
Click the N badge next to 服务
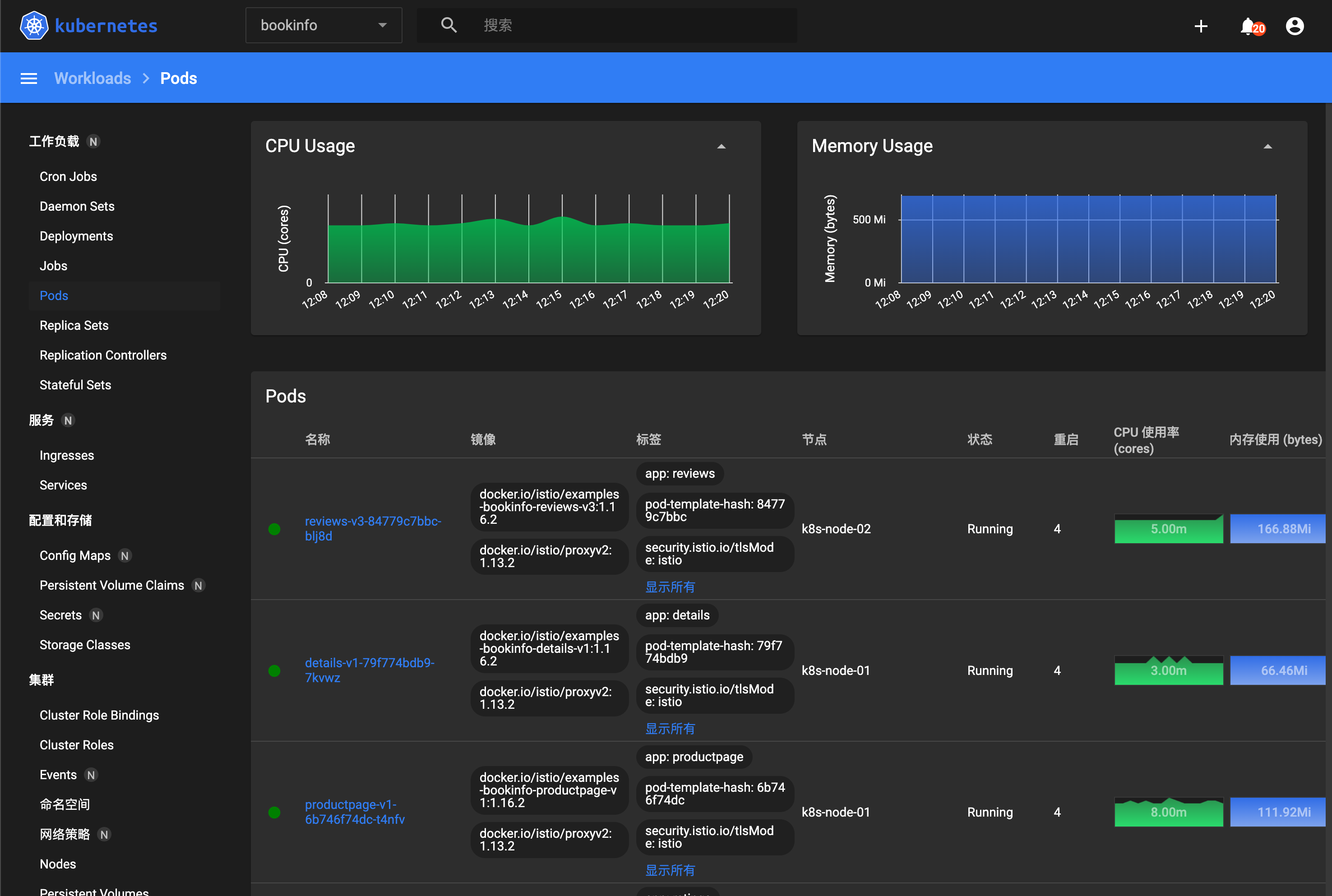pos(68,420)
